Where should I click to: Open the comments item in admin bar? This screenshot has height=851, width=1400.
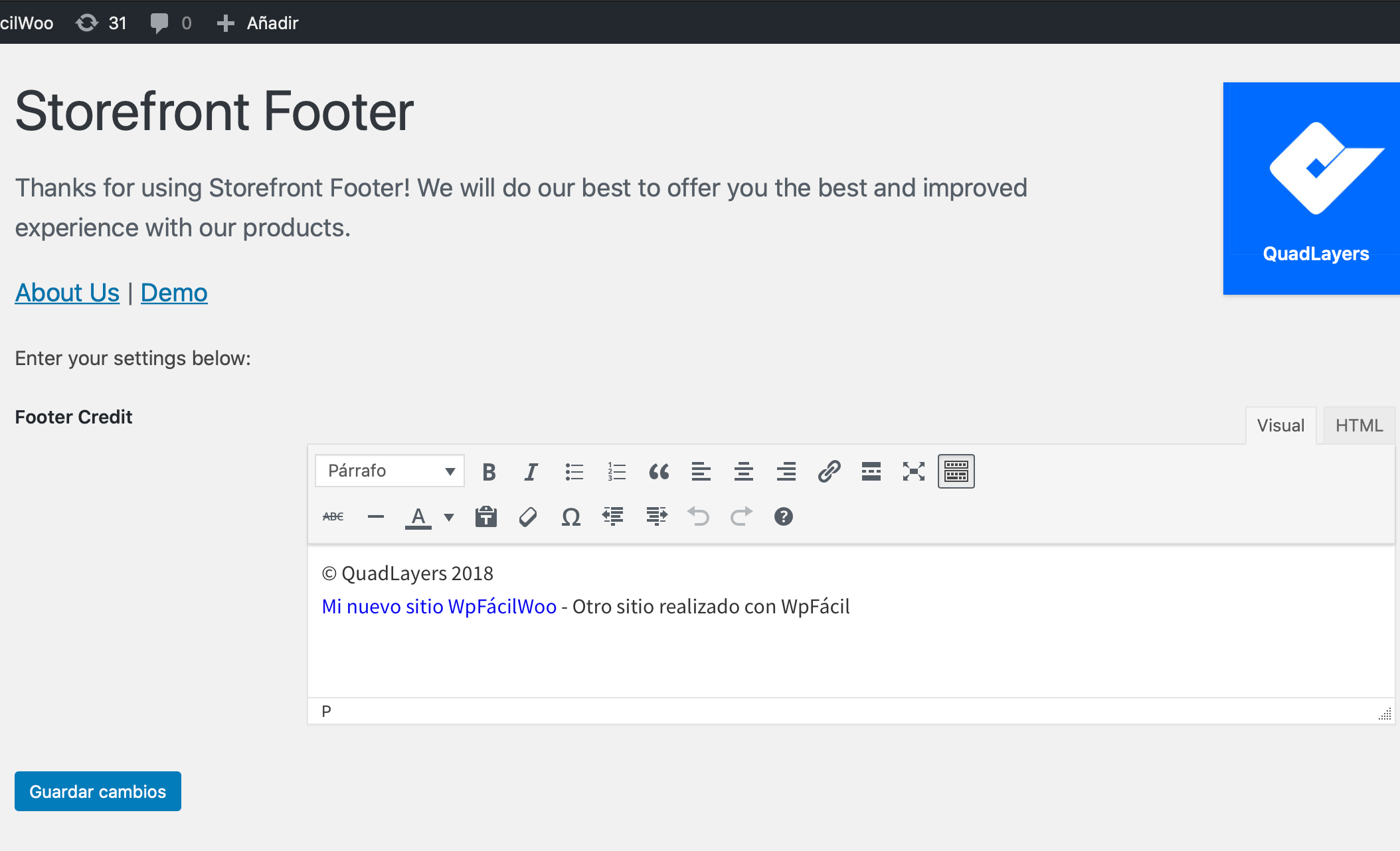tap(171, 23)
